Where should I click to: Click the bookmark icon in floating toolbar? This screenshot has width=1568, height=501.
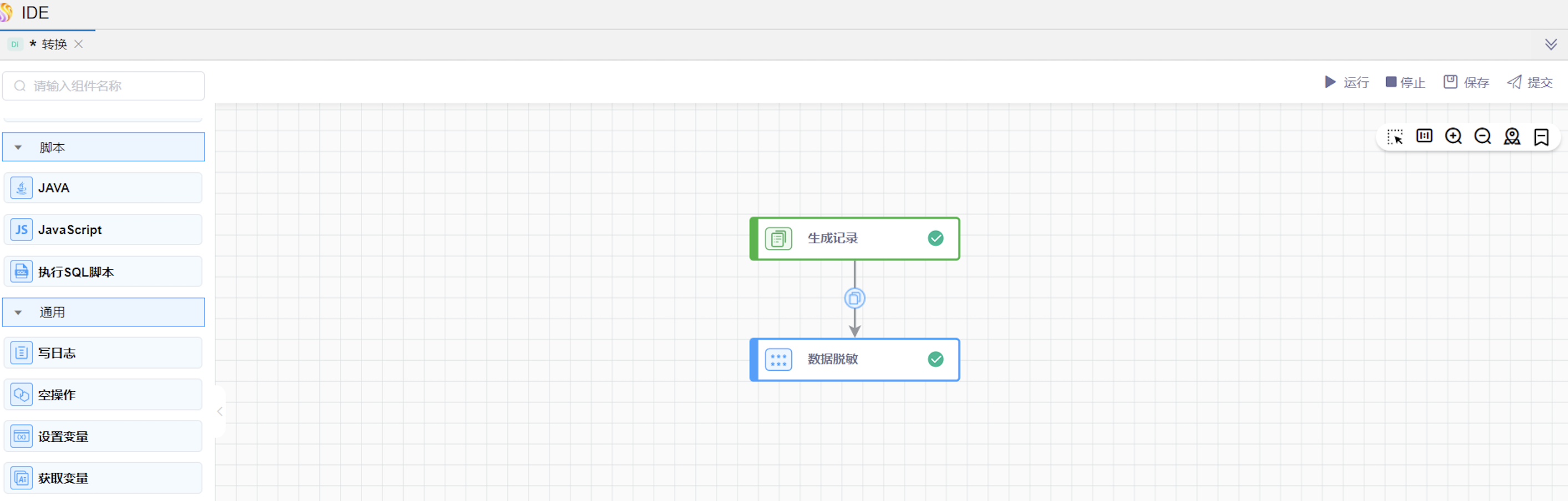point(1541,136)
